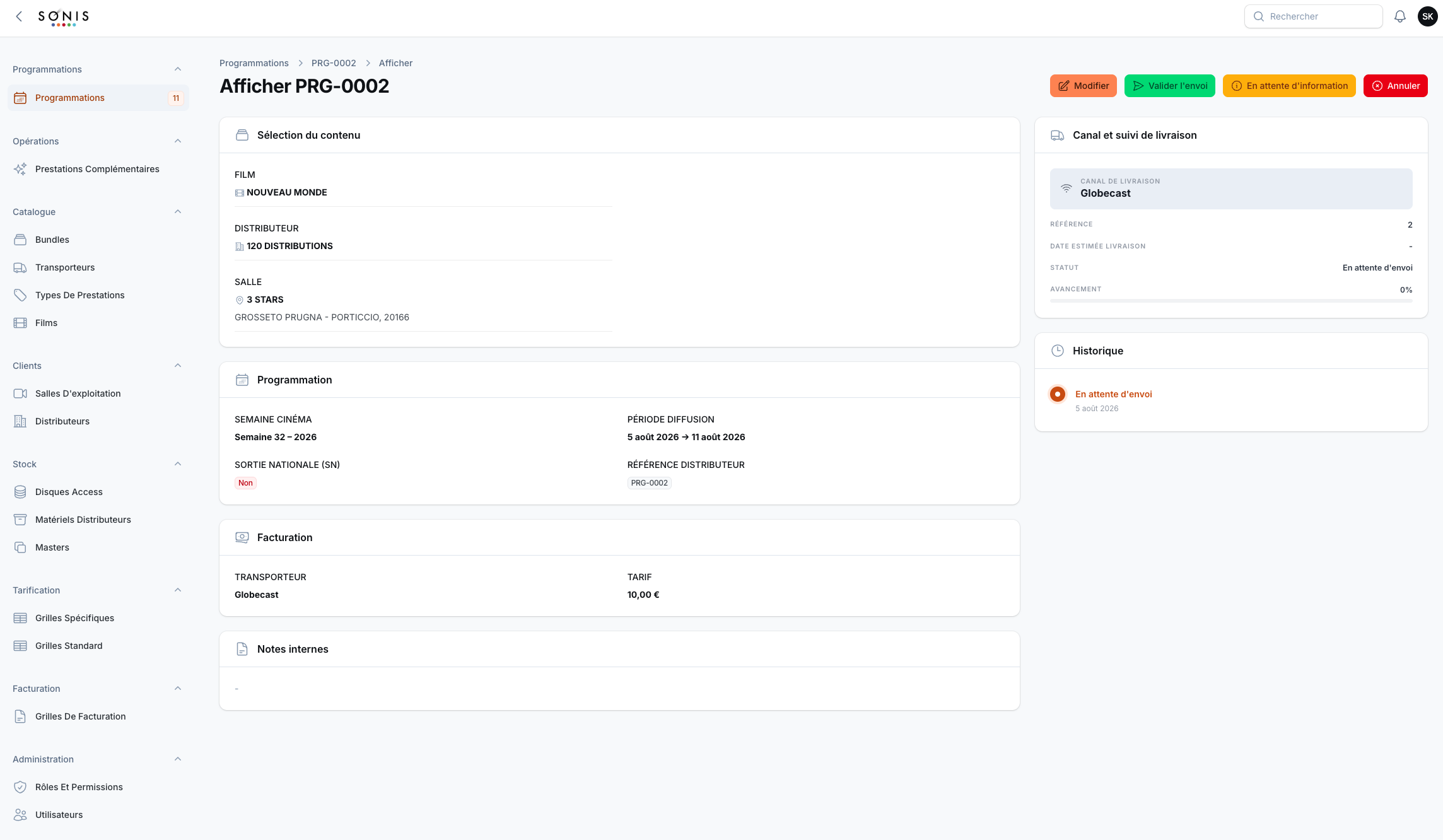Open the Programmations menu item

pos(98,98)
